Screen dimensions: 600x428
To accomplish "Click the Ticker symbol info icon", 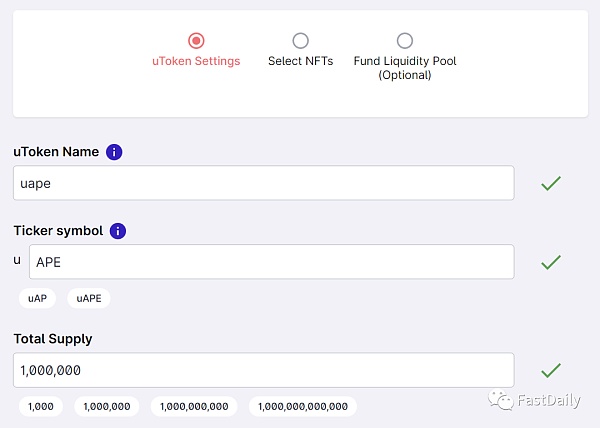I will click(x=118, y=231).
